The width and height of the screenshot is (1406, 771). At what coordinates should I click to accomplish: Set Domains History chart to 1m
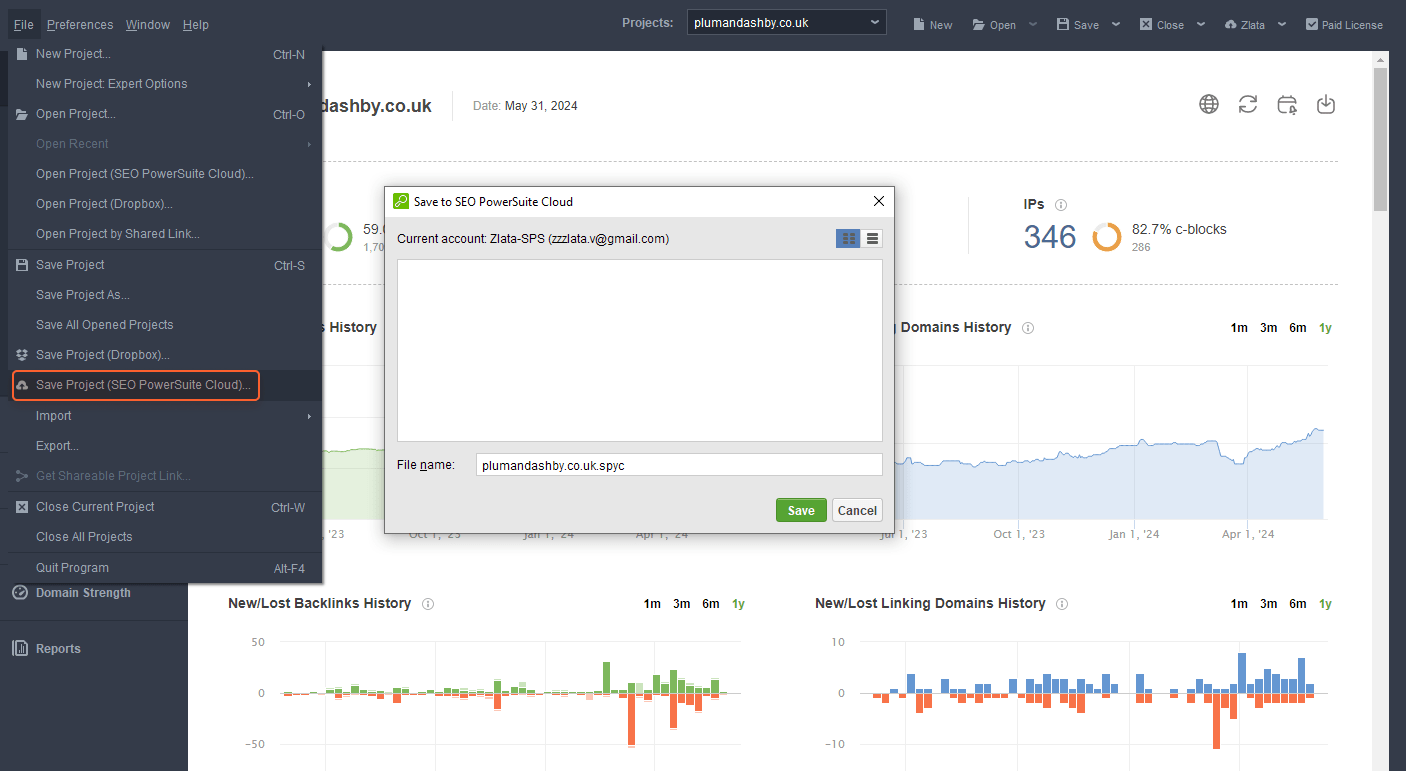point(1239,328)
